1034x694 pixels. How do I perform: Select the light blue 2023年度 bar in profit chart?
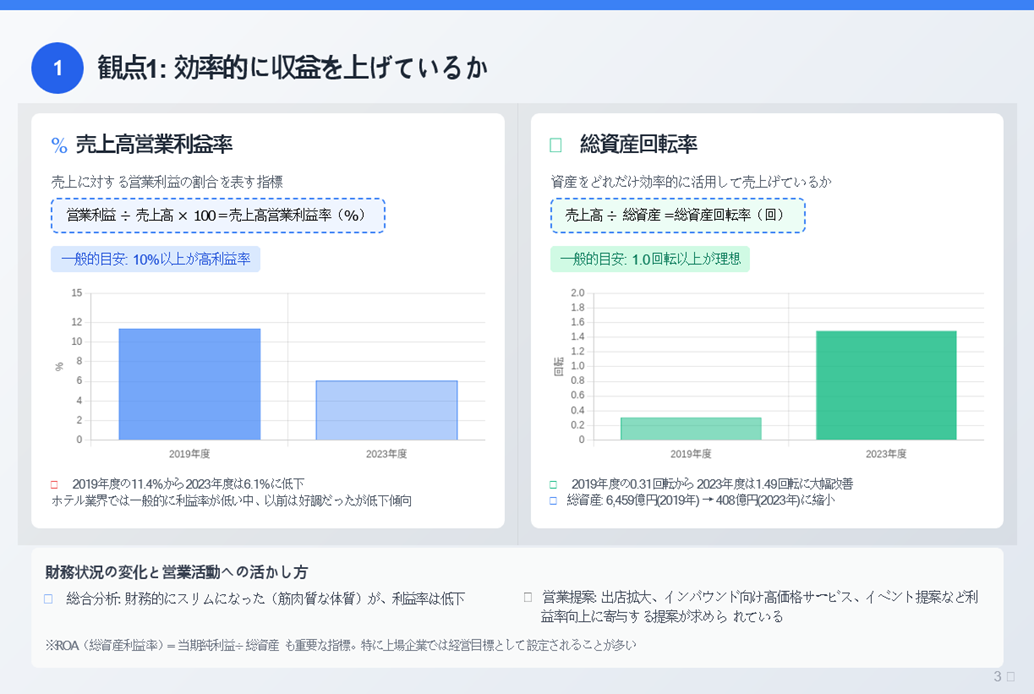386,410
